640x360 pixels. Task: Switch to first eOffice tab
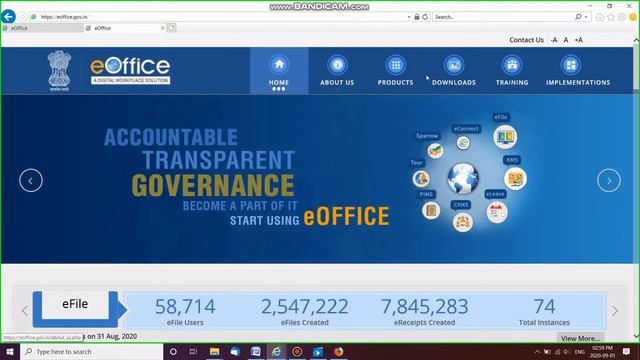click(x=42, y=28)
